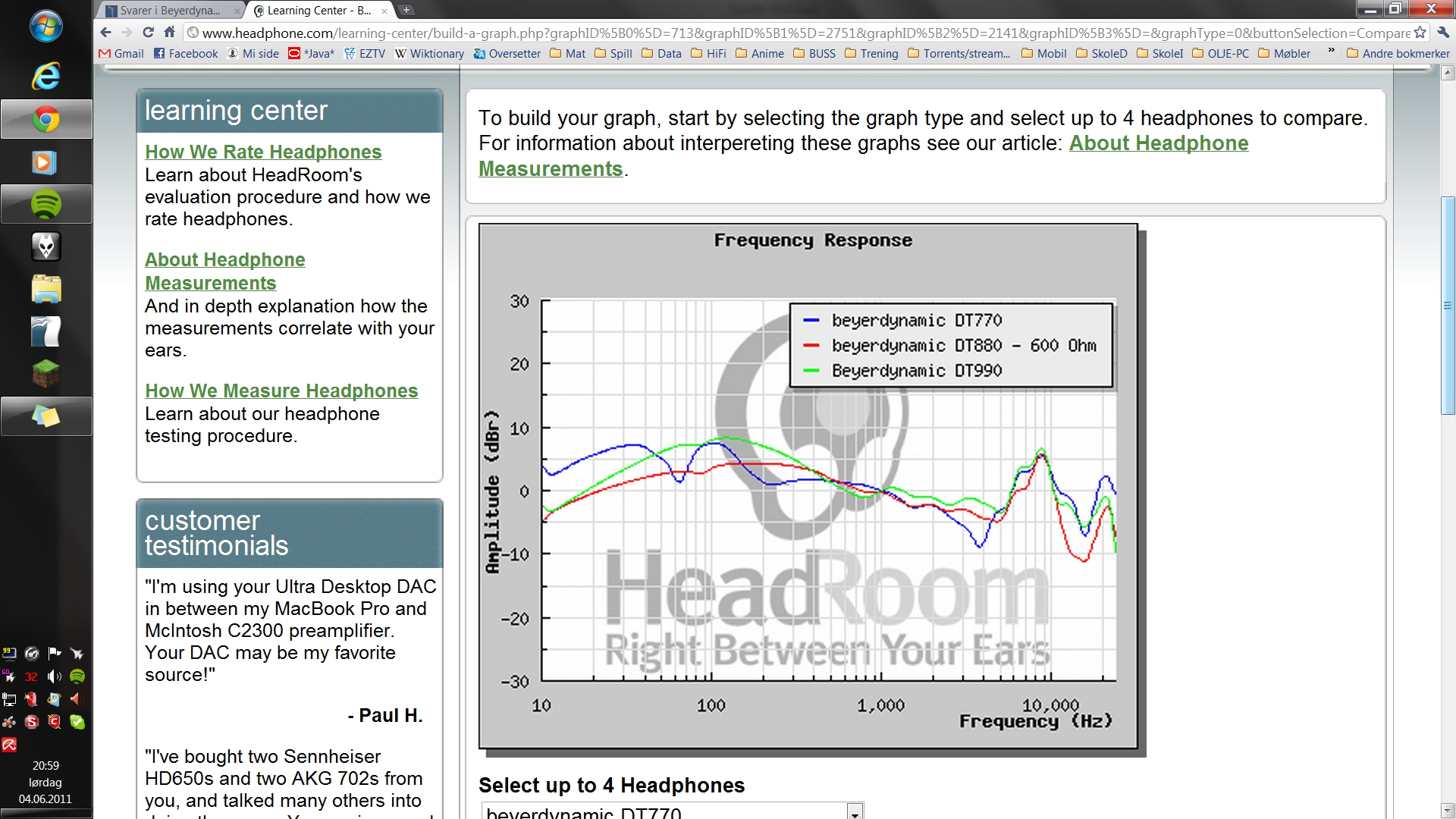Open Windows Explorer folder icon in the taskbar
This screenshot has width=1456, height=819.
[x=45, y=289]
